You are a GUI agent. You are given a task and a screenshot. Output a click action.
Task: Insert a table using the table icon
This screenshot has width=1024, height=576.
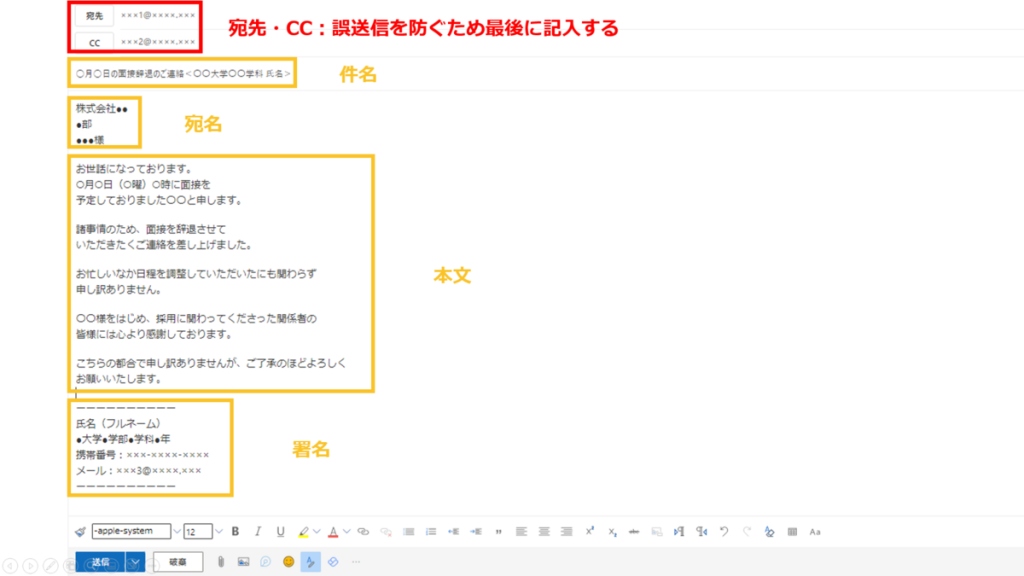click(x=792, y=532)
